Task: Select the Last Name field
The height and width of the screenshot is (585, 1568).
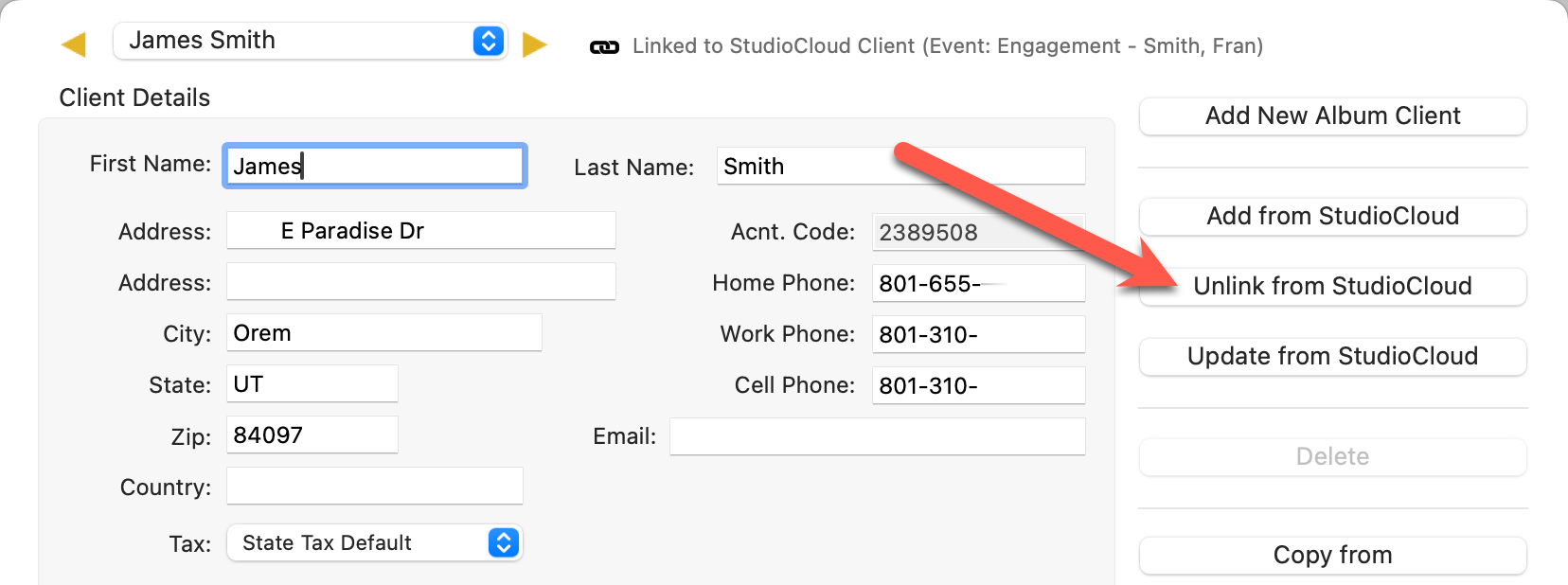Action: [x=900, y=167]
